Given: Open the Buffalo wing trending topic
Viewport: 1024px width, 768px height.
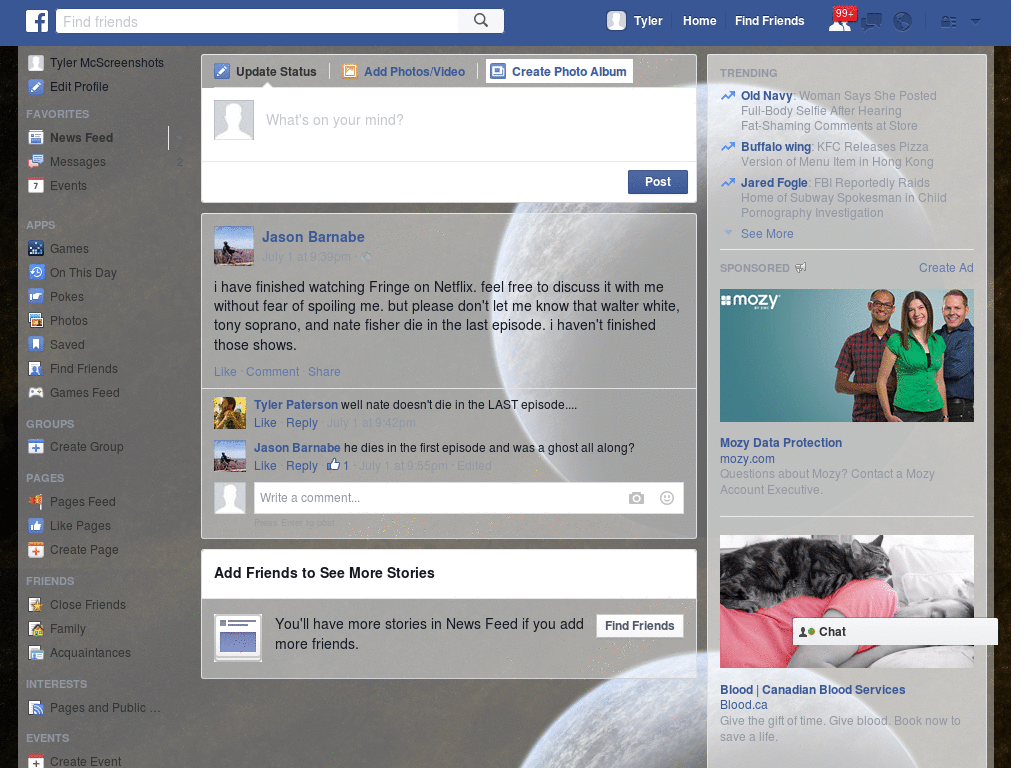Looking at the screenshot, I should [776, 147].
